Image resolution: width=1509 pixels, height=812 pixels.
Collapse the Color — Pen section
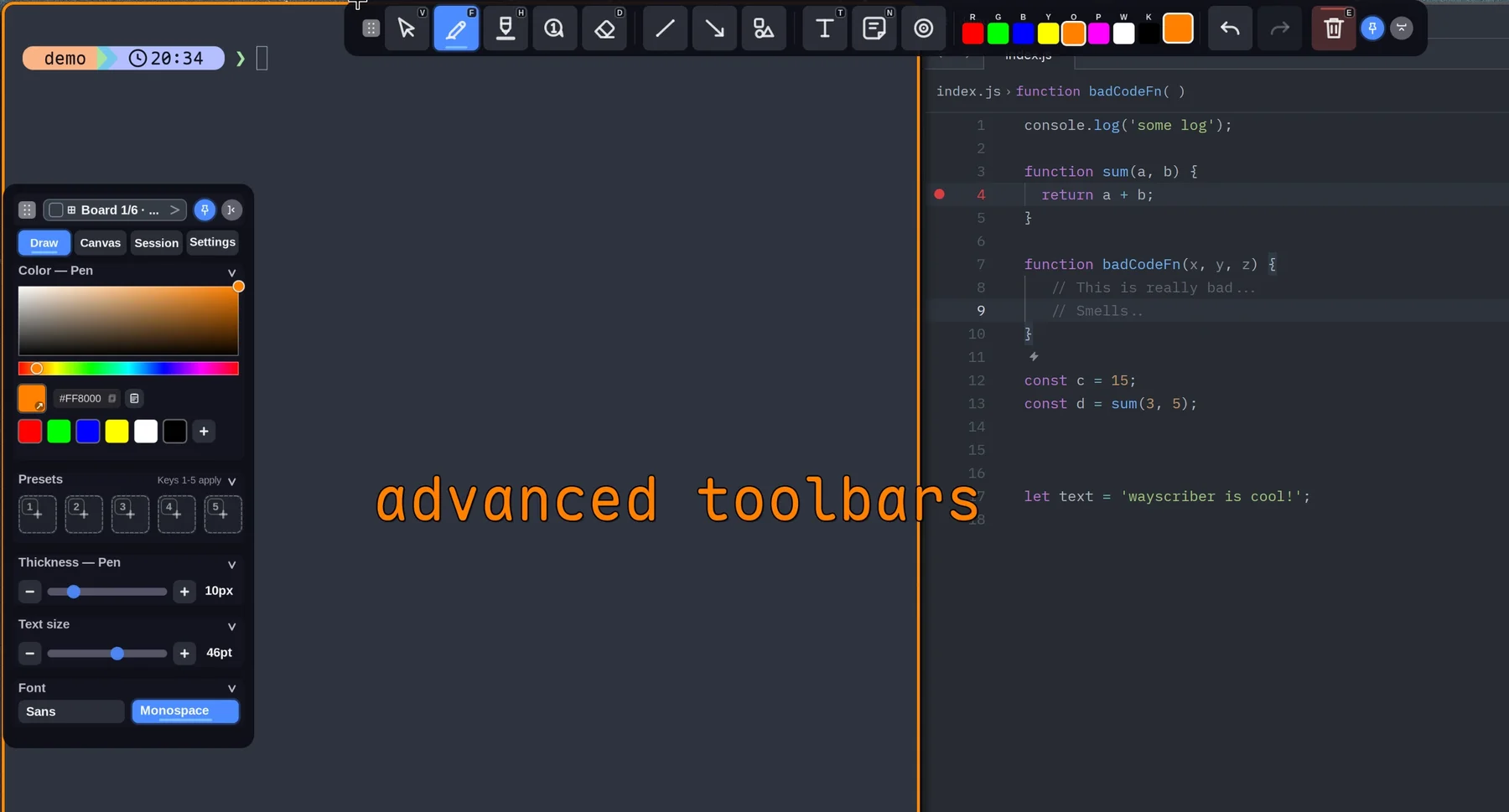[x=232, y=273]
